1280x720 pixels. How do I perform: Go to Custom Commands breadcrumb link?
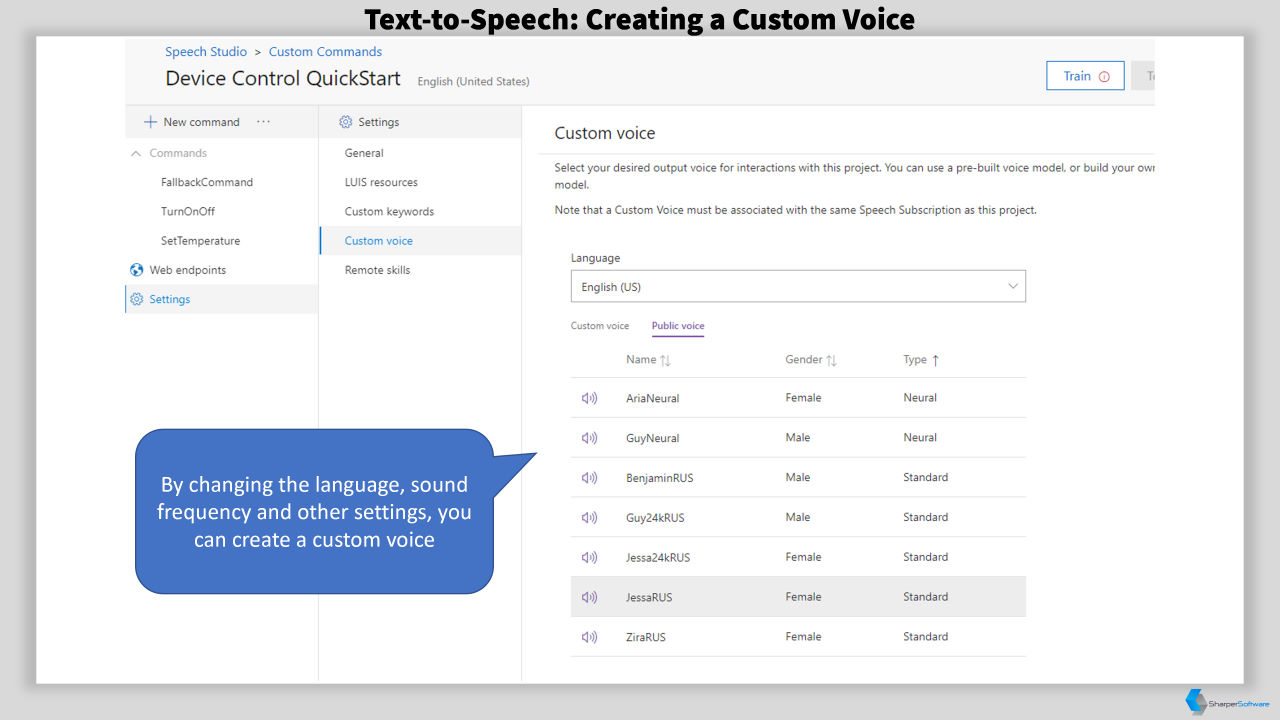325,52
